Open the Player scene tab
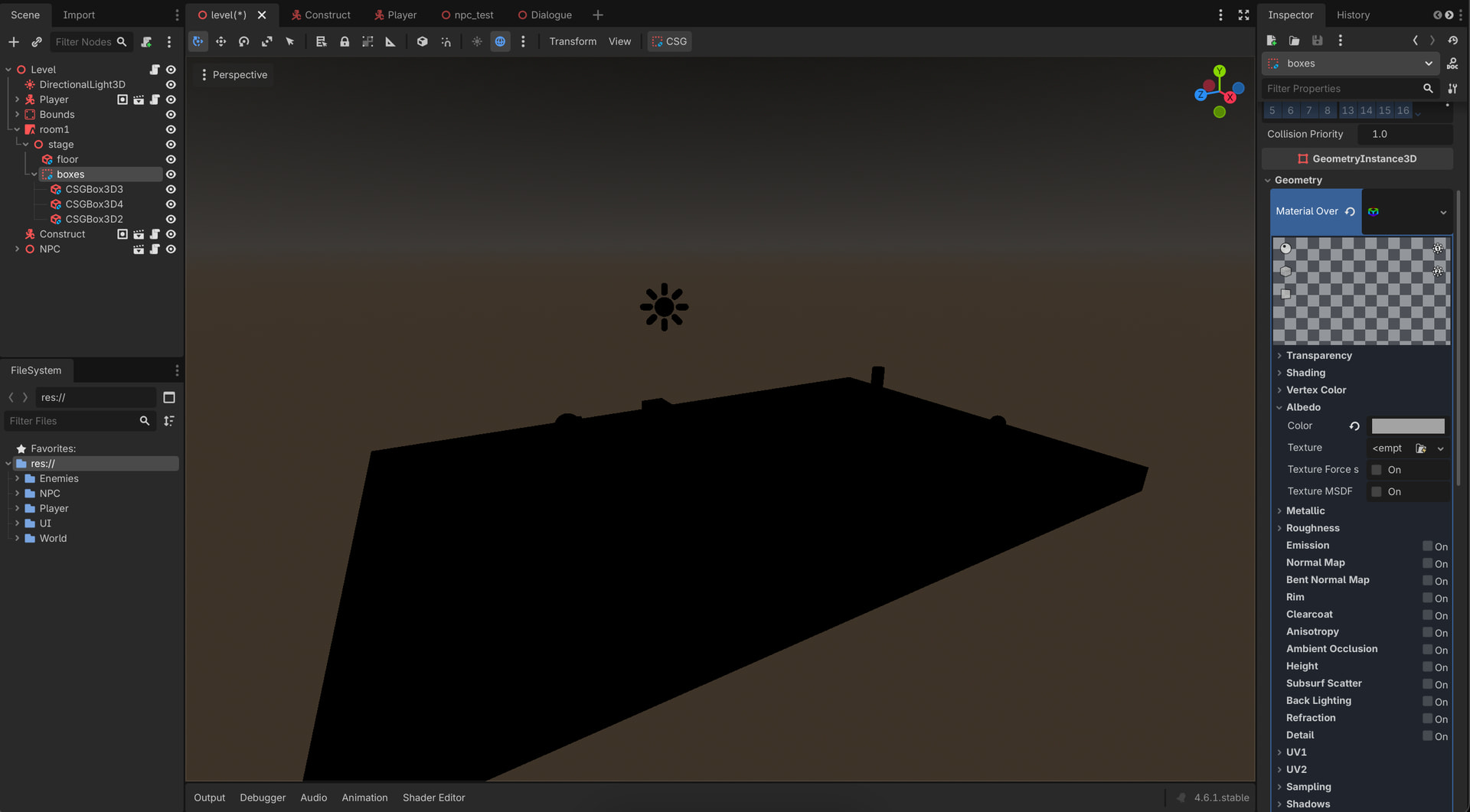Screen dimensions: 1470x812 coord(395,15)
